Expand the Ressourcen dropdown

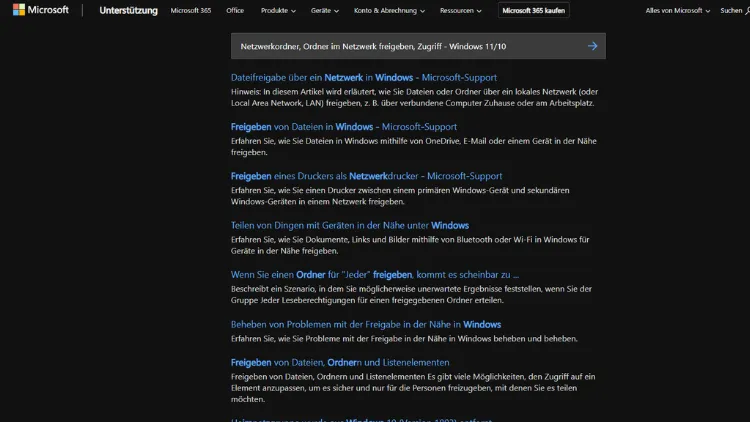(460, 10)
